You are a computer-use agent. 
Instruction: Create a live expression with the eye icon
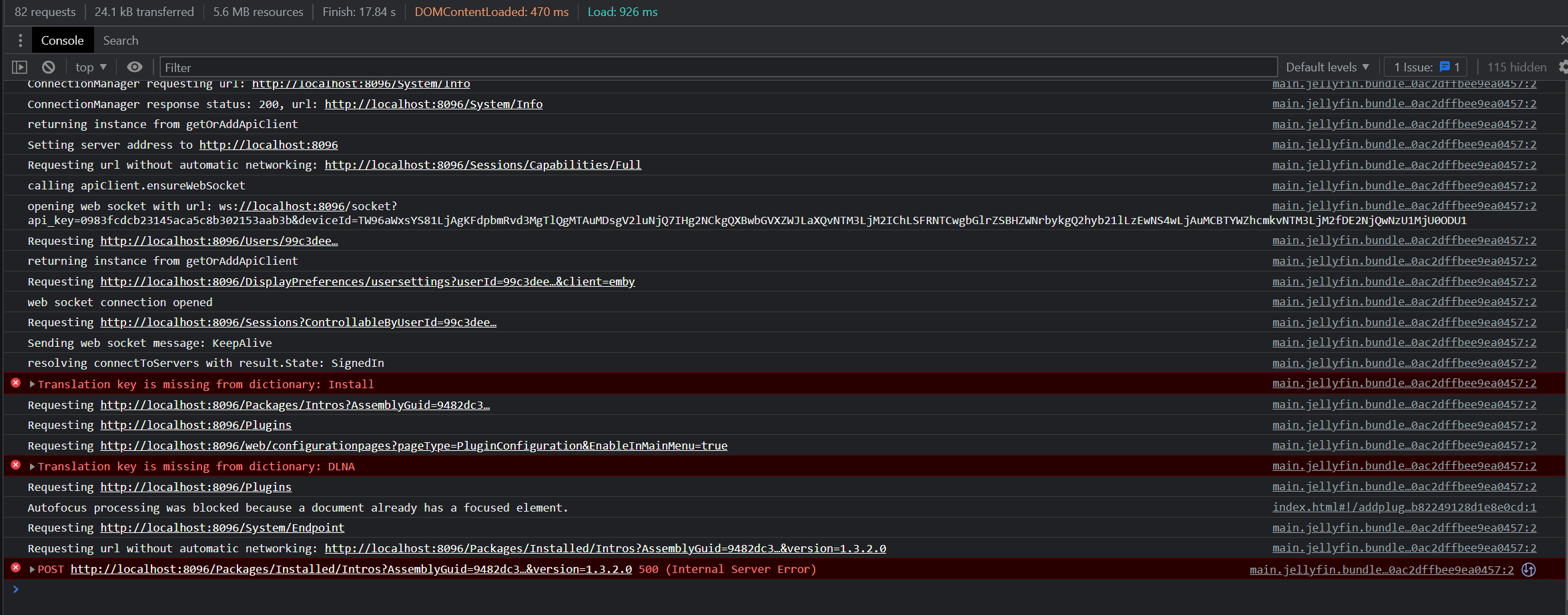click(x=135, y=67)
